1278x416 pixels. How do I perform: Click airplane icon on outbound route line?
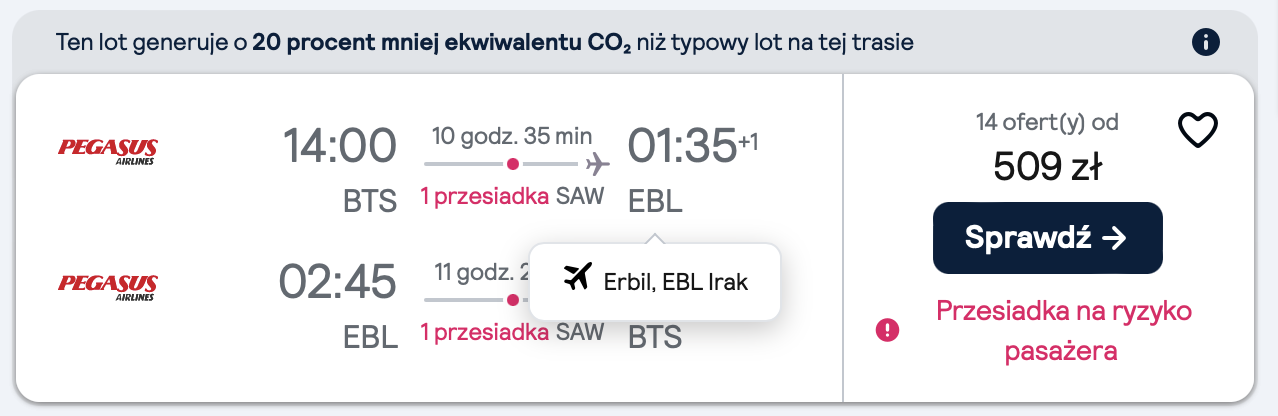598,163
